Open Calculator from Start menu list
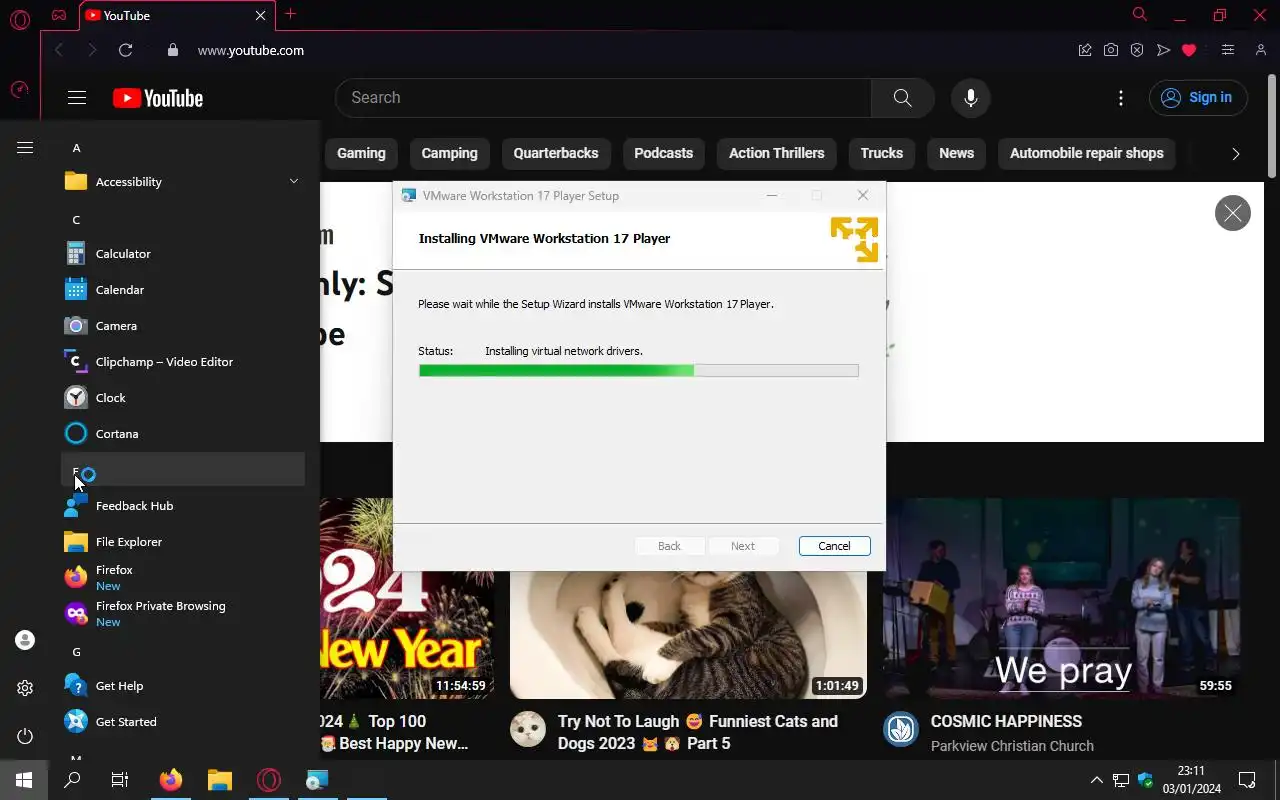The image size is (1280, 800). (183, 254)
